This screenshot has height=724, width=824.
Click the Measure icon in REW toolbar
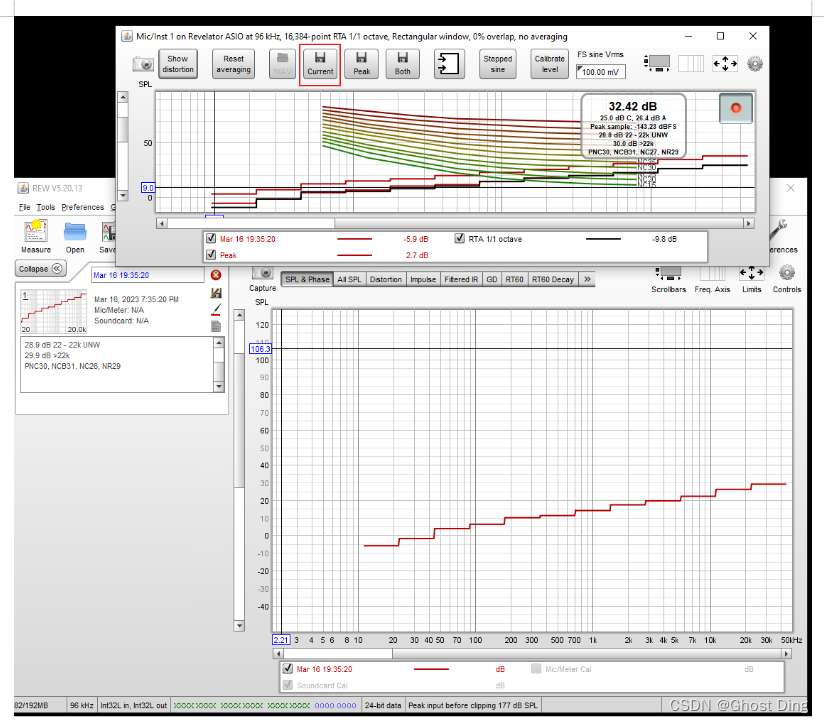pos(36,236)
